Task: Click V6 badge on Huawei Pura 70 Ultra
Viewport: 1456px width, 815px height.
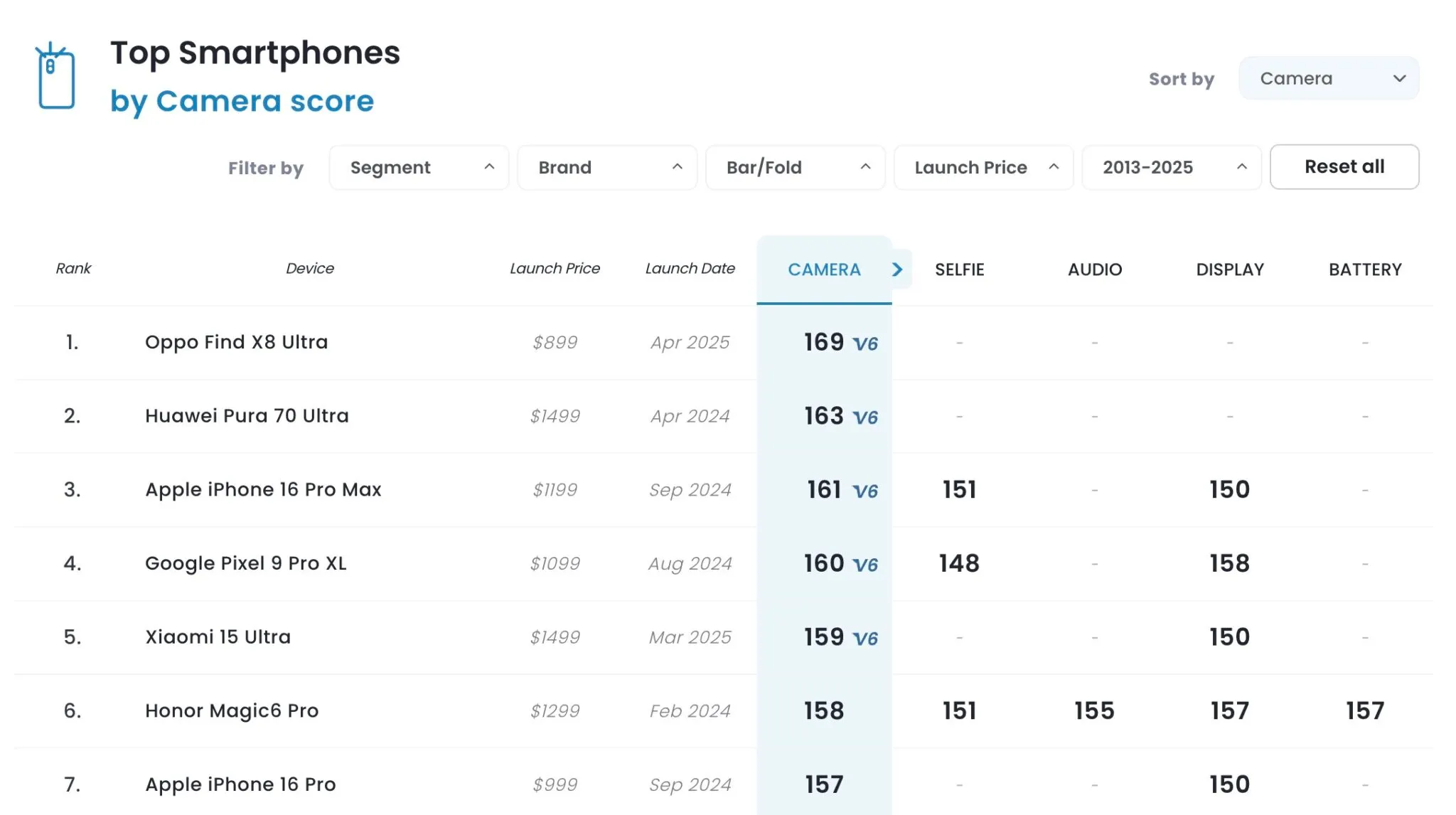Action: [x=865, y=417]
